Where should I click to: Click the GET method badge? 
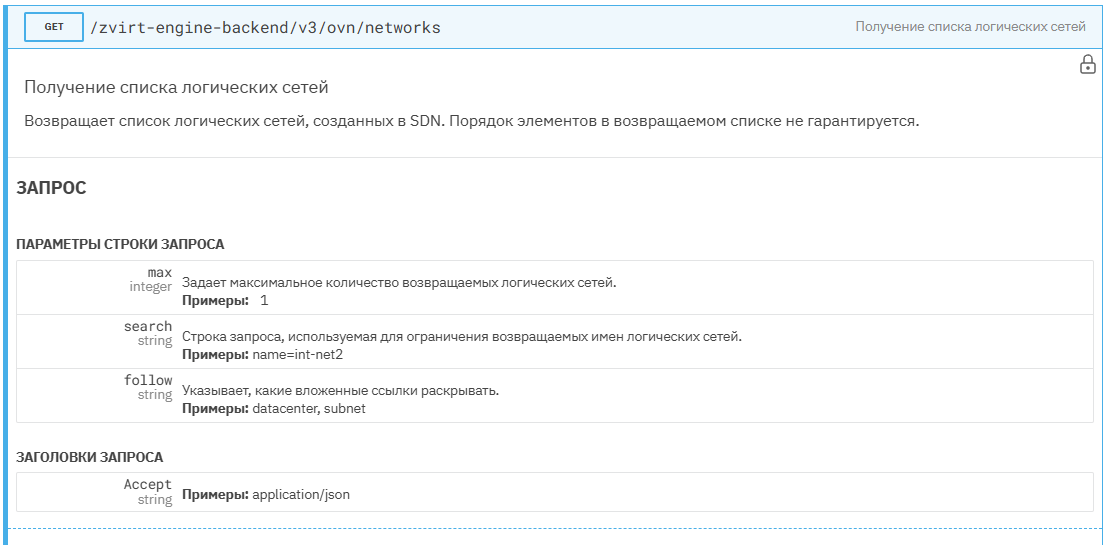pos(54,27)
